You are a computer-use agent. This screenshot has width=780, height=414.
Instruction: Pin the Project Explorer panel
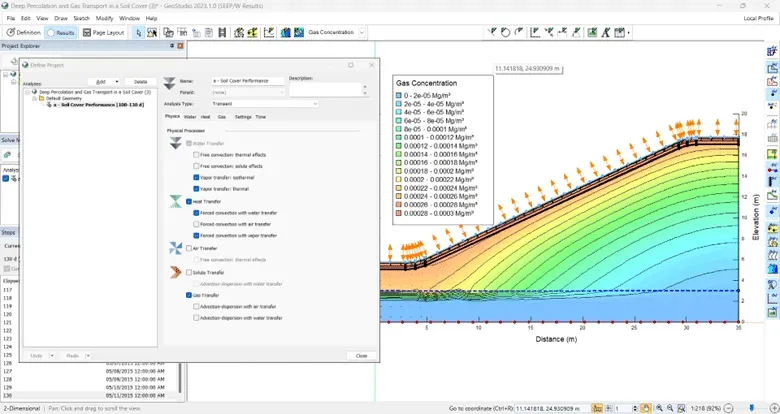171,46
